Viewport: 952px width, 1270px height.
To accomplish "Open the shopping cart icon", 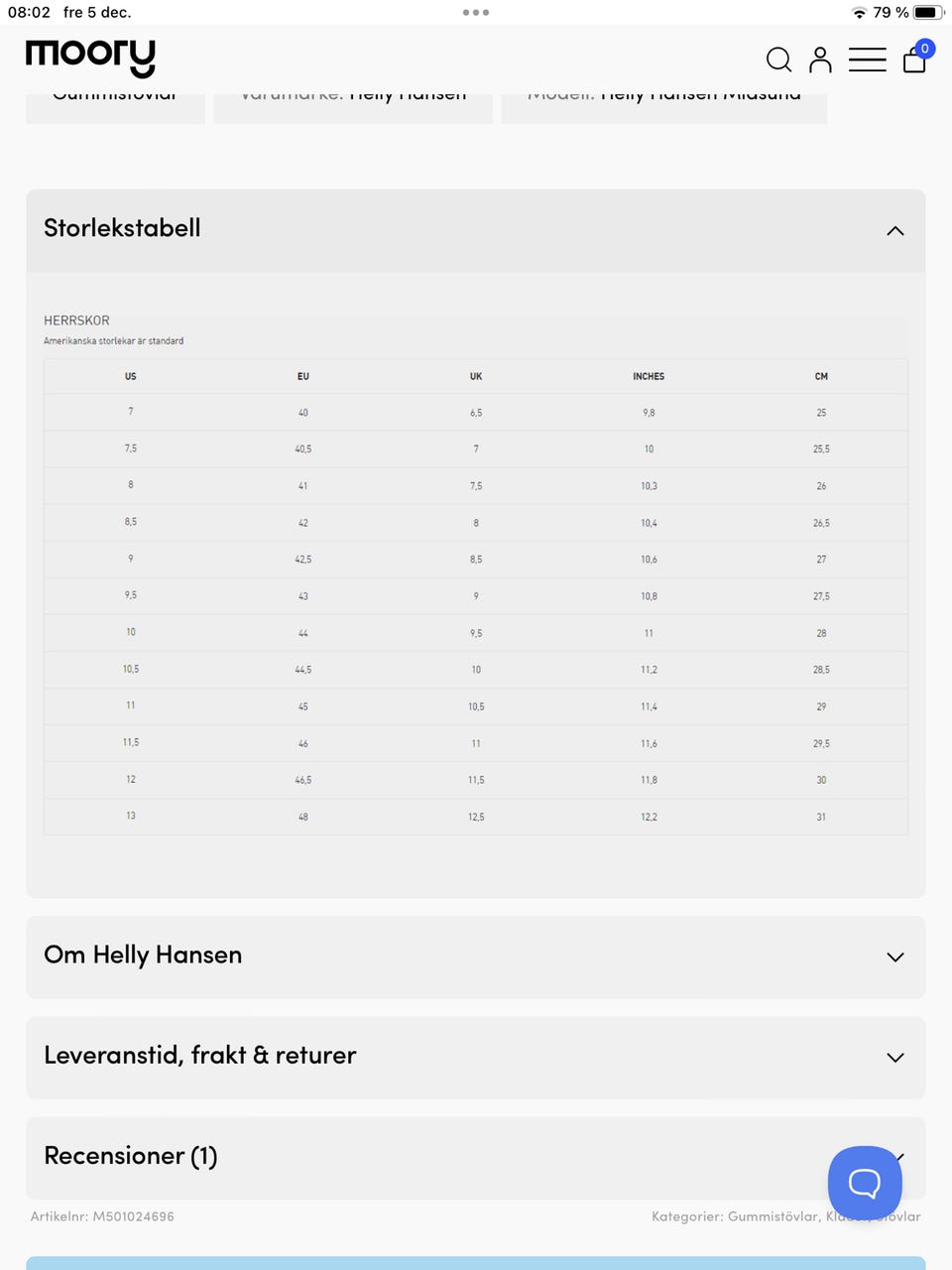I will [913, 62].
